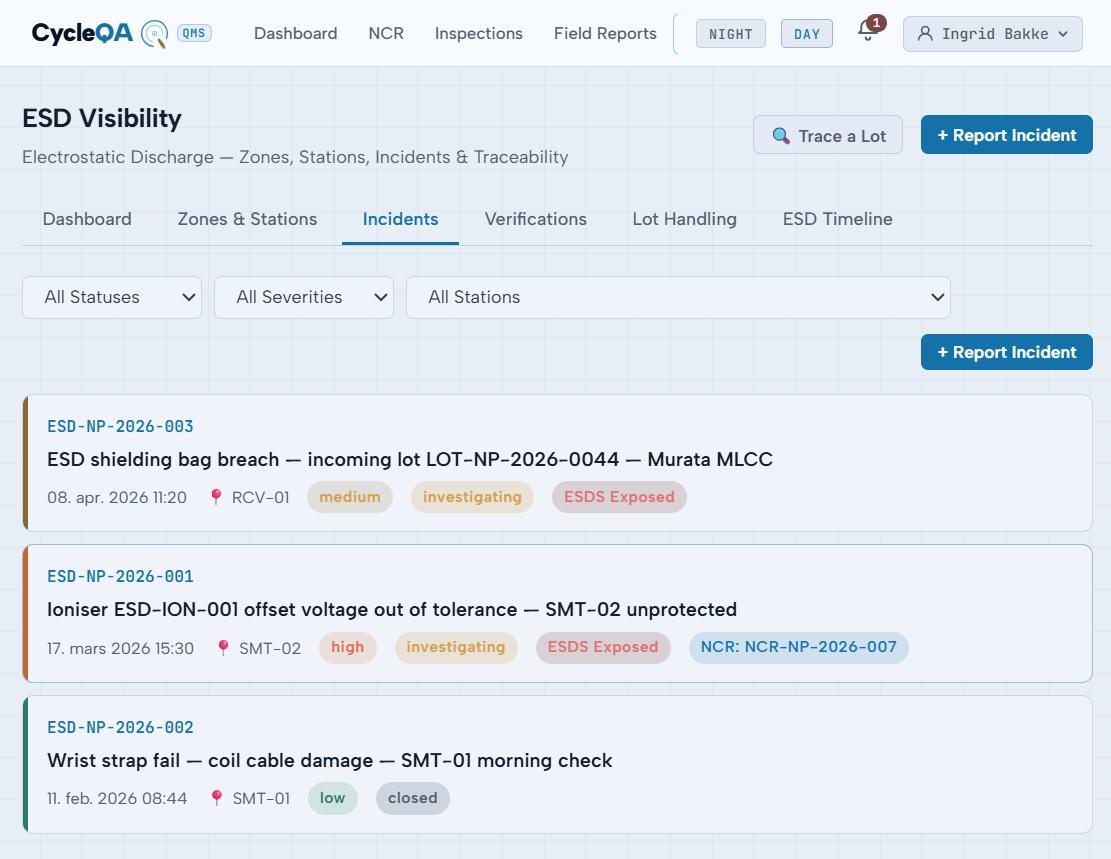Click Report Incident button in page header
1111x859 pixels.
(1007, 135)
